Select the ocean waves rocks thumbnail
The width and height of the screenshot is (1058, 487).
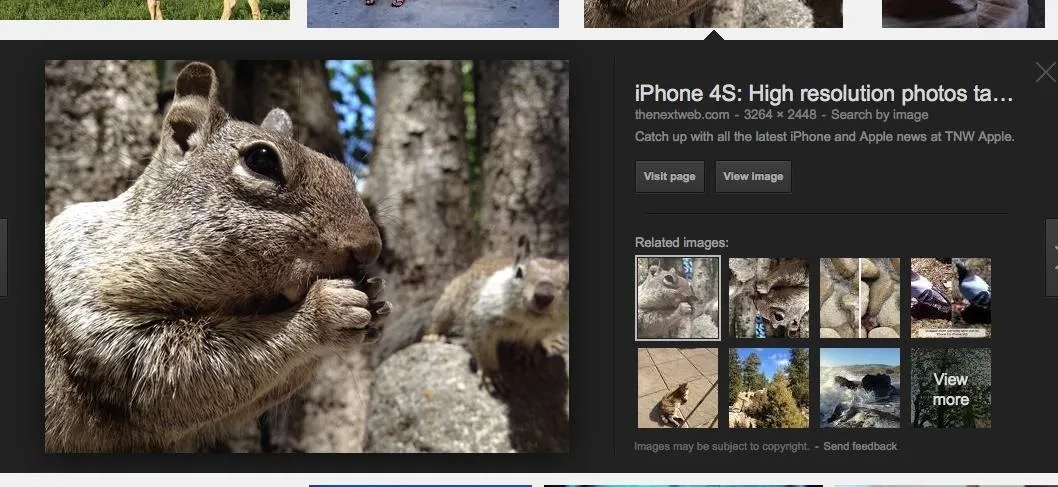(860, 388)
